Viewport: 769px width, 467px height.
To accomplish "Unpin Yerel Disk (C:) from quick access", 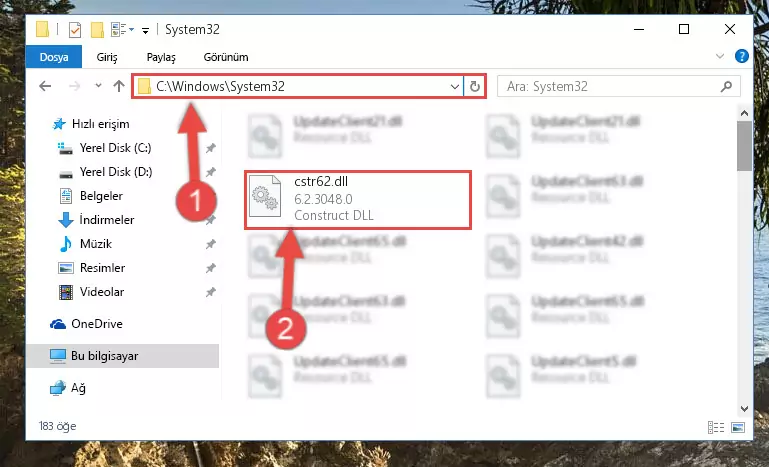I will [210, 148].
